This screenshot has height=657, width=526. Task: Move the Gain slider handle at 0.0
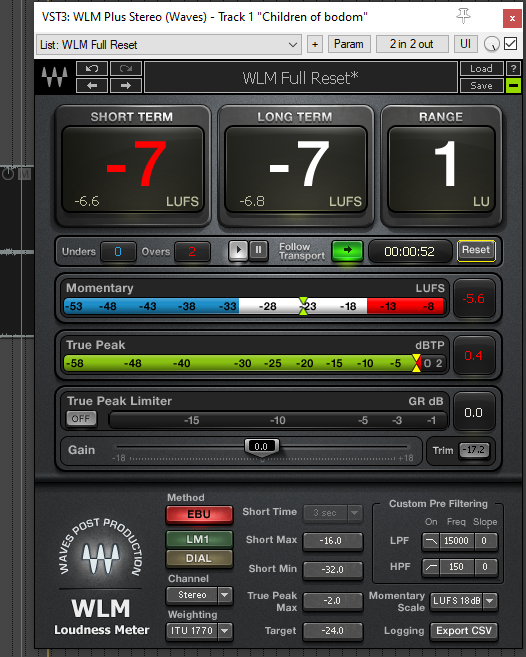point(261,447)
